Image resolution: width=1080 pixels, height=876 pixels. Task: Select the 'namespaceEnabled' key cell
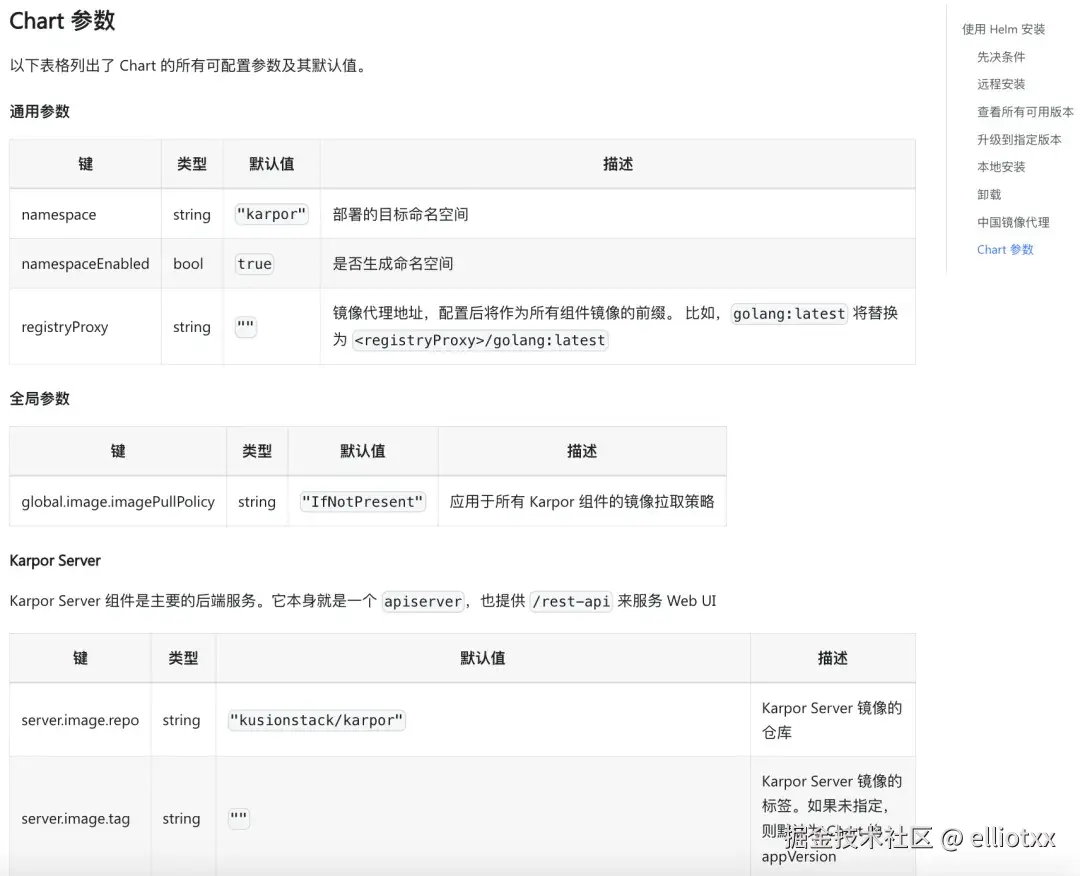85,264
